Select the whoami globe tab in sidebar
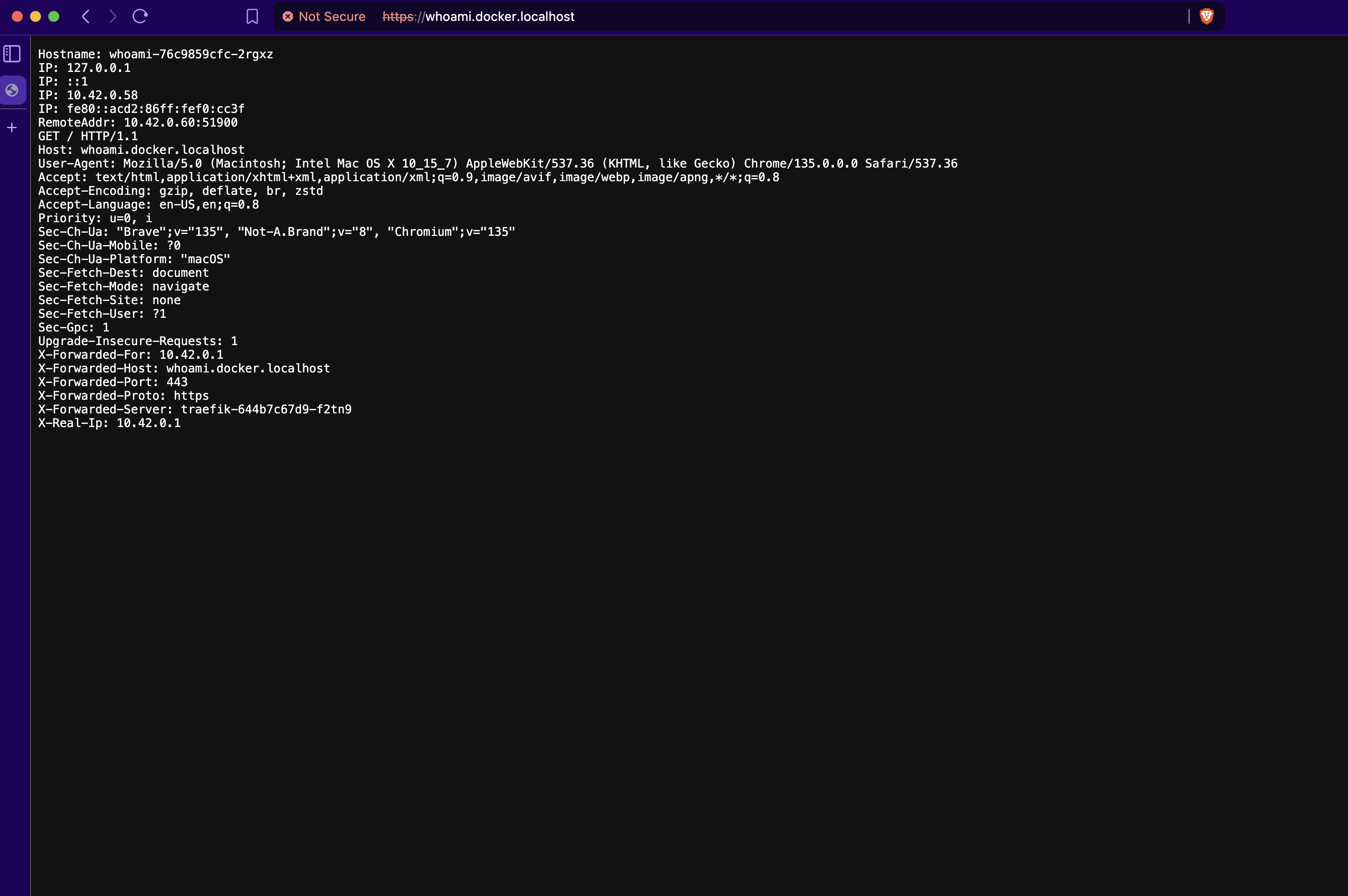Screen dimensions: 1348x896 [12, 90]
